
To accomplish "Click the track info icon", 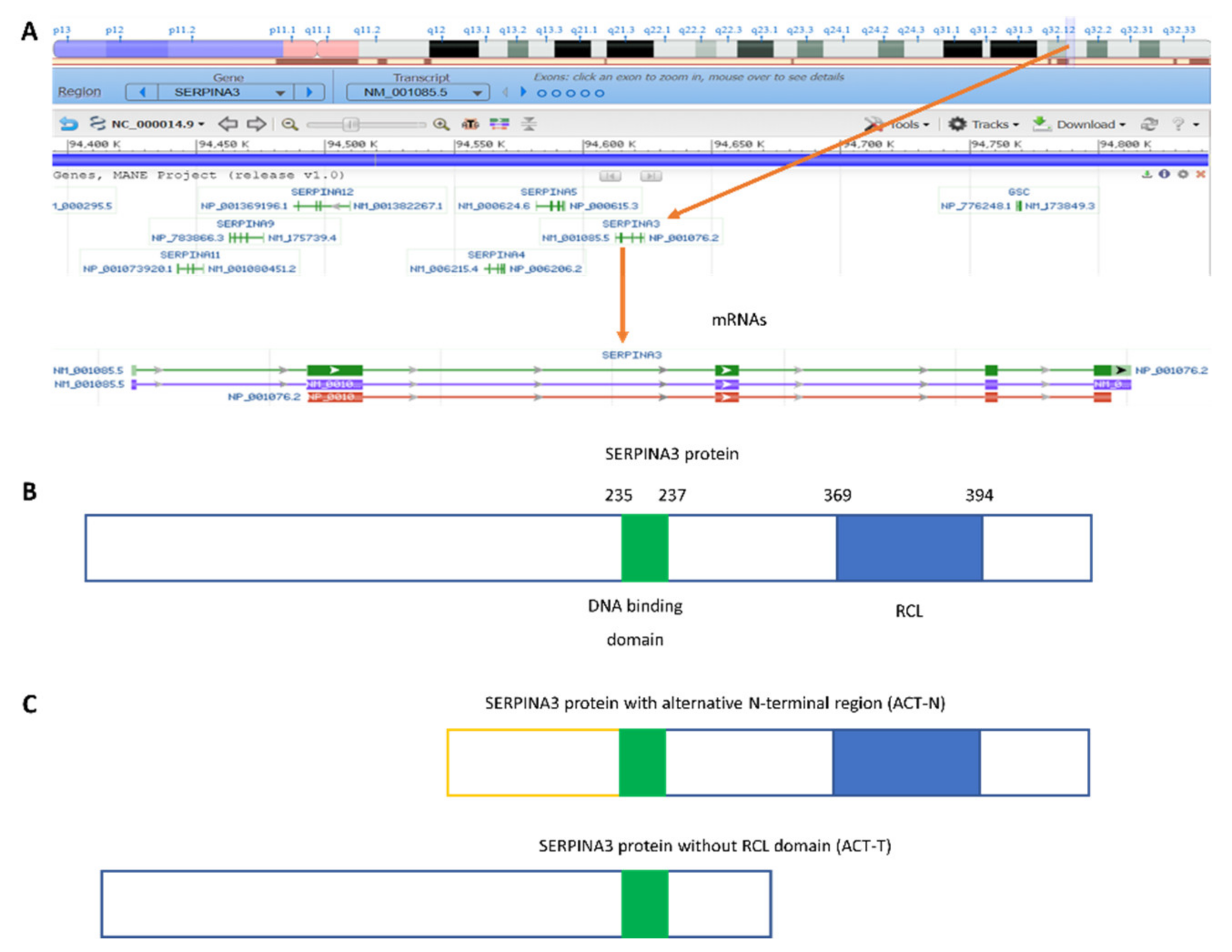I will [x=1164, y=174].
